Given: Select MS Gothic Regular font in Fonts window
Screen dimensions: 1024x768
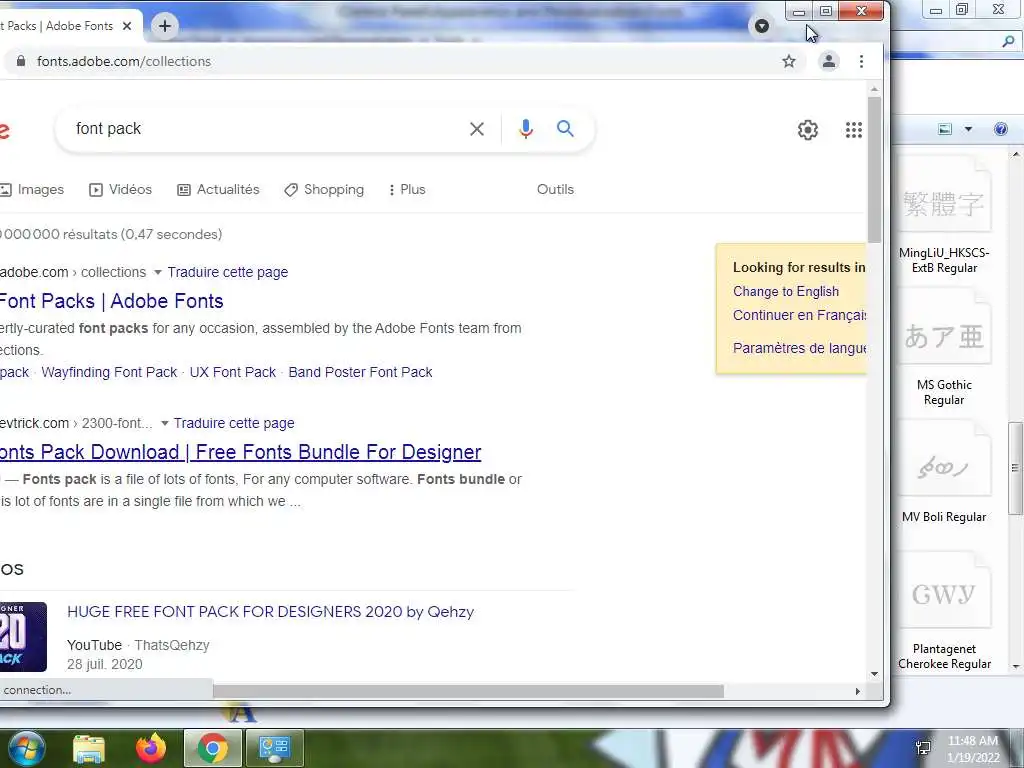Looking at the screenshot, I should pos(944,349).
